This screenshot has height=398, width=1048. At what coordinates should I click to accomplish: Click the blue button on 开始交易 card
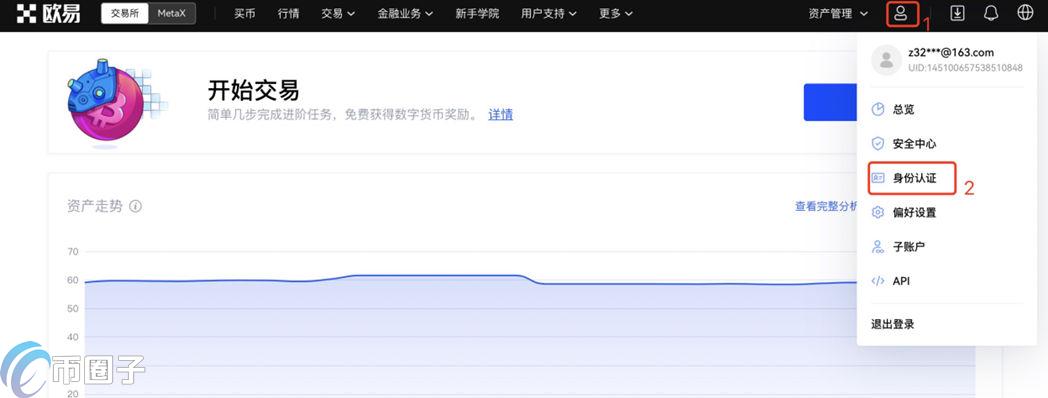tap(830, 102)
